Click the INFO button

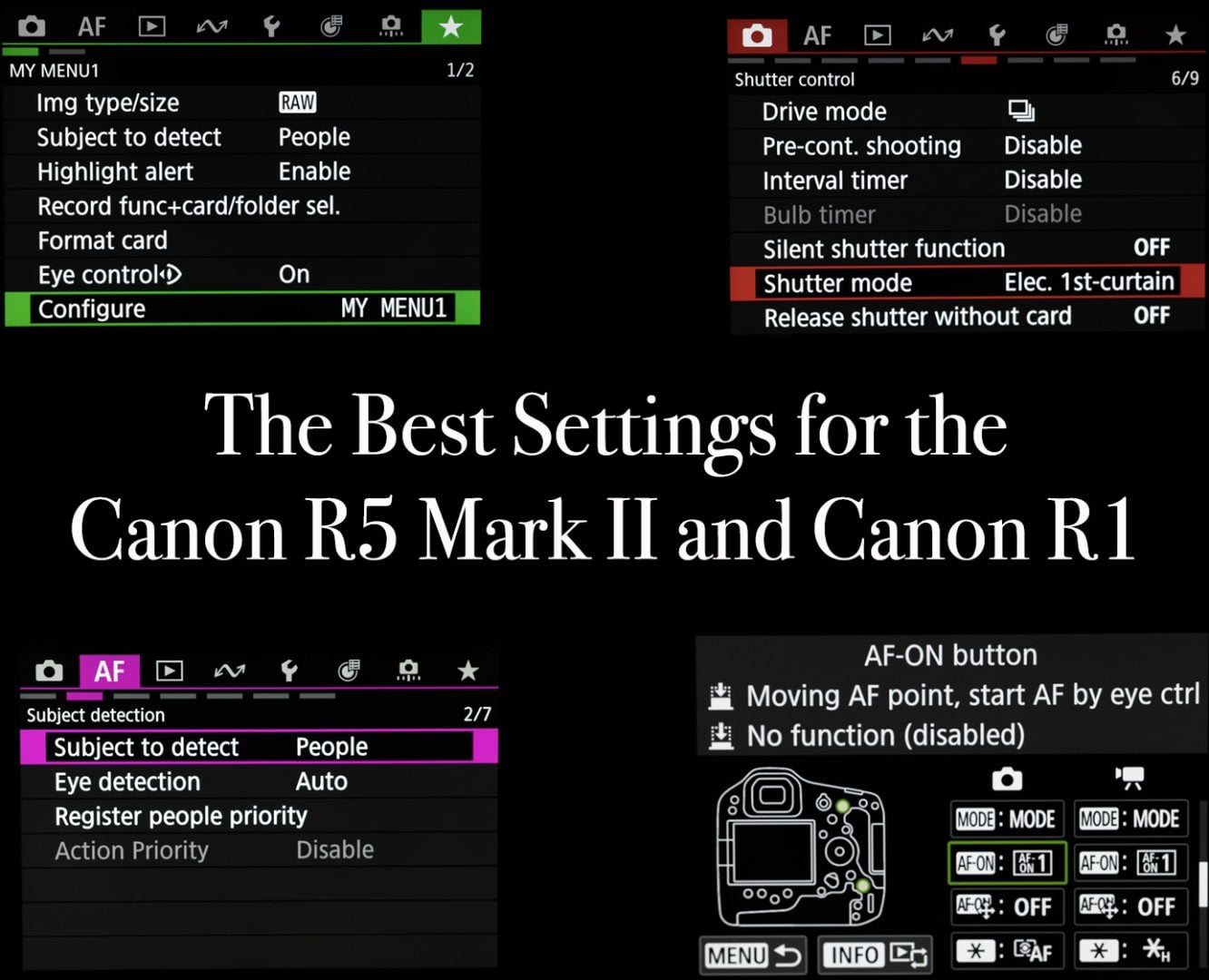coord(876,955)
